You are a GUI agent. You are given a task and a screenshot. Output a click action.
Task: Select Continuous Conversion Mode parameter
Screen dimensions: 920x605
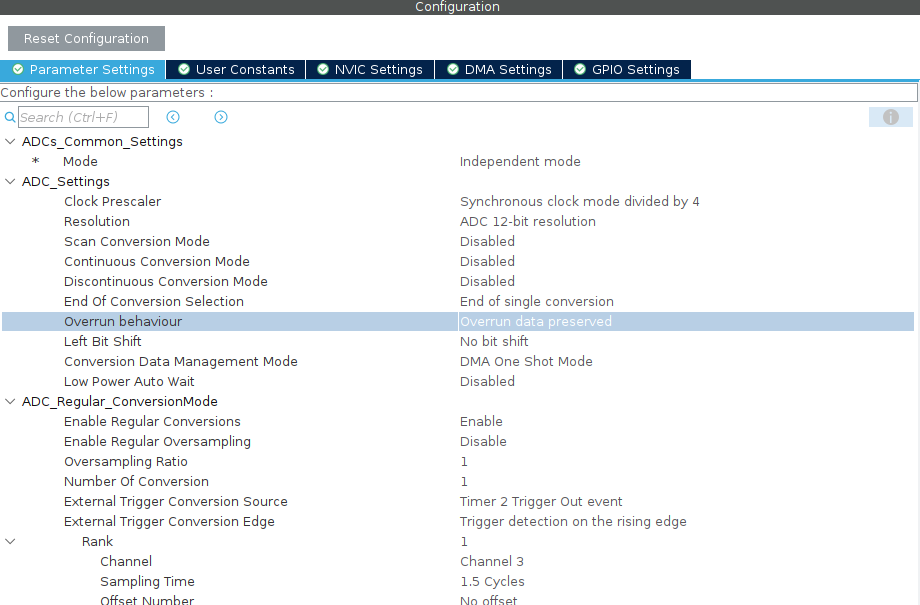point(157,261)
